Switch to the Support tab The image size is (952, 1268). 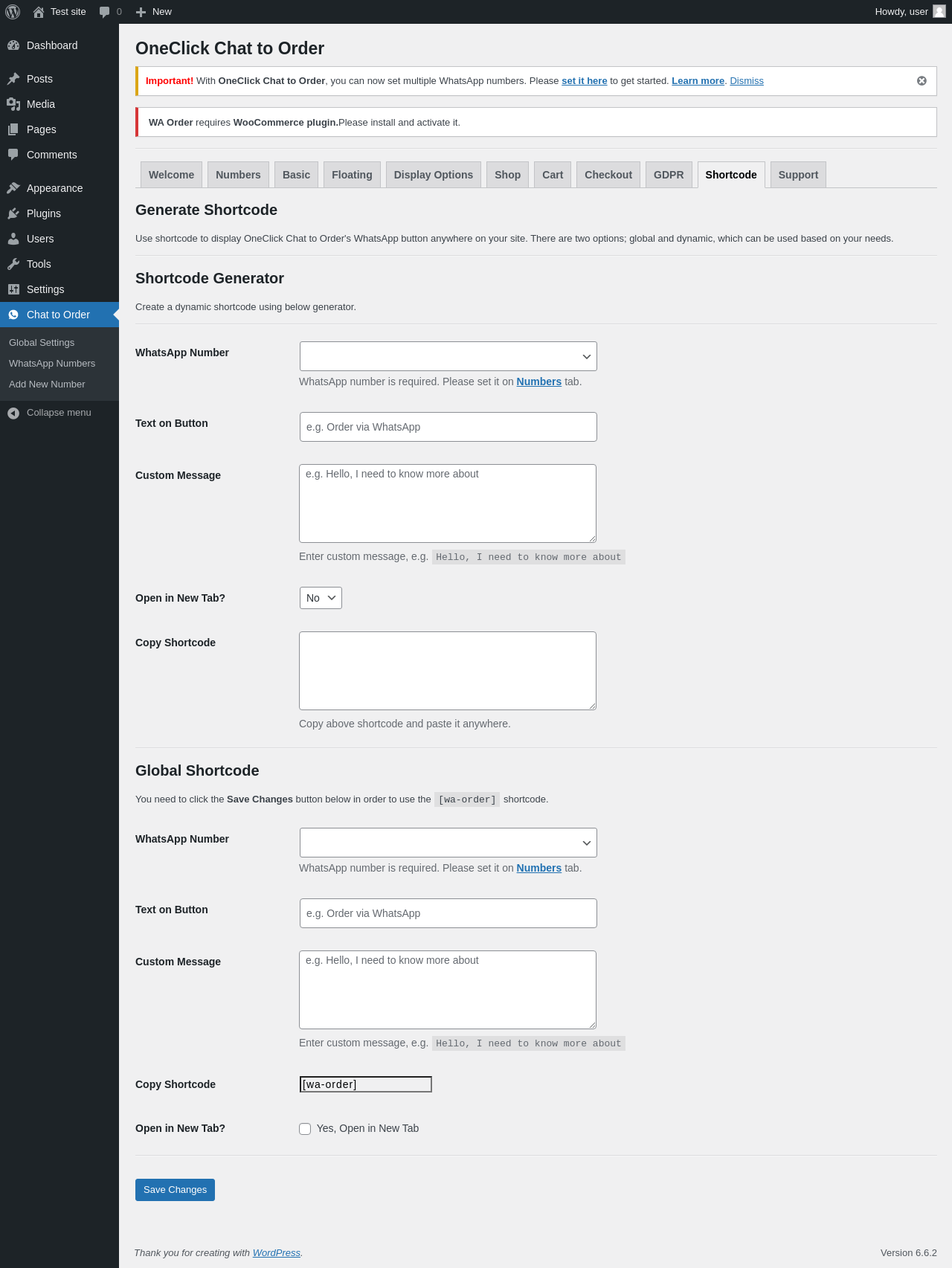coord(798,175)
